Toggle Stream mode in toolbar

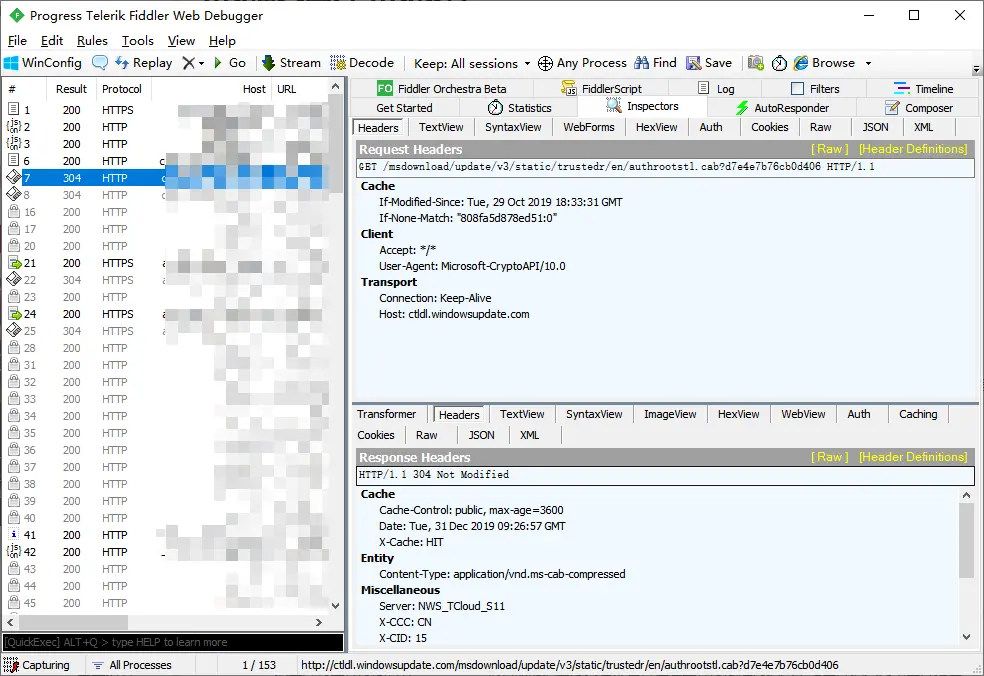(291, 63)
